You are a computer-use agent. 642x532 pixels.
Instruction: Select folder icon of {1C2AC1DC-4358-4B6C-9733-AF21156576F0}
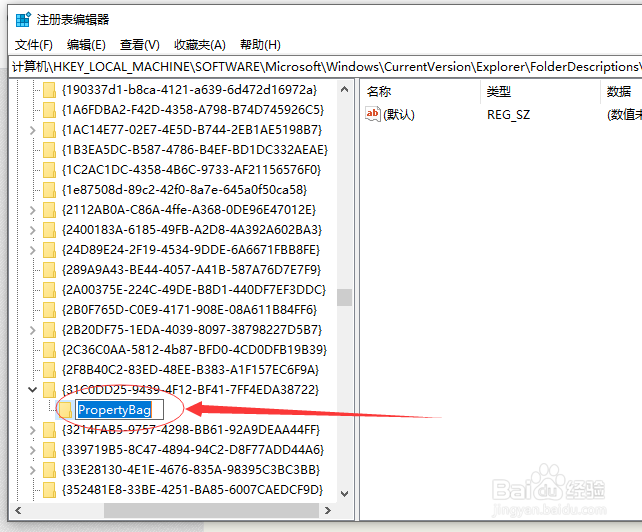click(x=50, y=170)
